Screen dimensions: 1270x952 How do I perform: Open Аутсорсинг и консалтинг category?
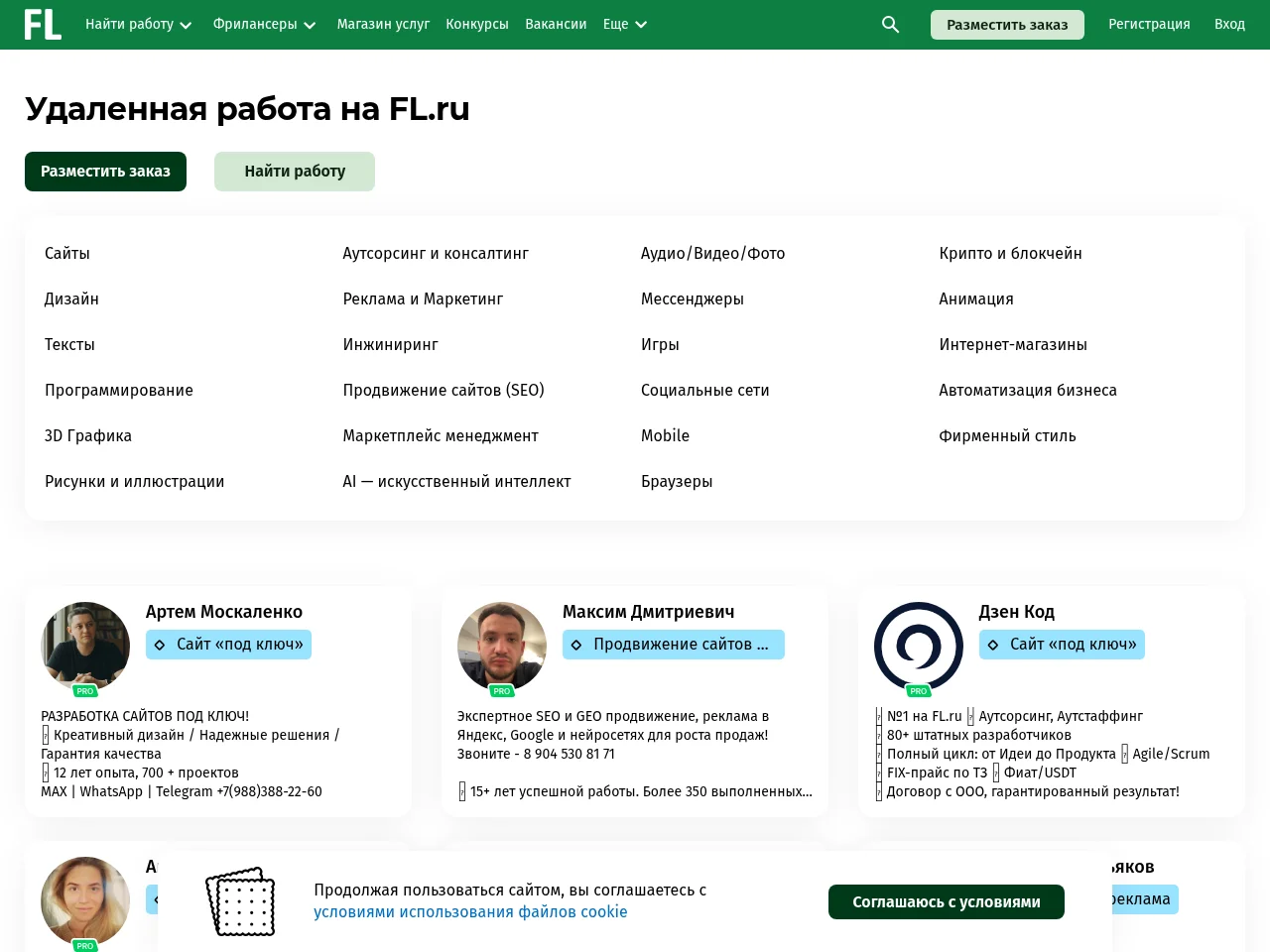[436, 254]
